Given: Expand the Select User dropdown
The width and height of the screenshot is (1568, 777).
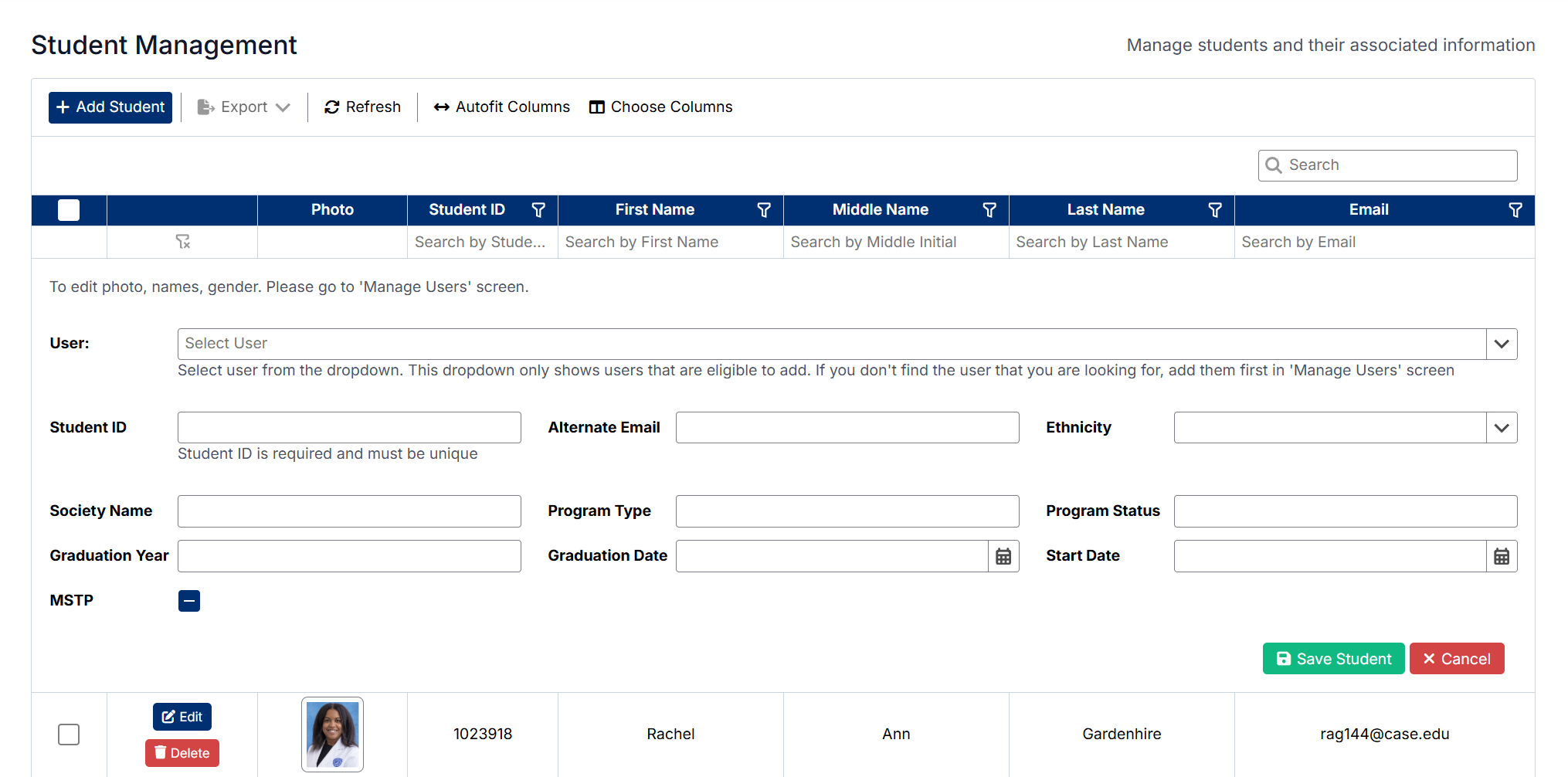Looking at the screenshot, I should click(x=1502, y=344).
